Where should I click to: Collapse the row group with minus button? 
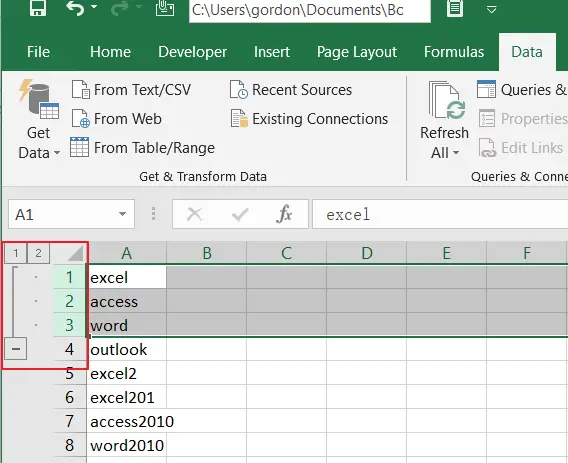[16, 349]
